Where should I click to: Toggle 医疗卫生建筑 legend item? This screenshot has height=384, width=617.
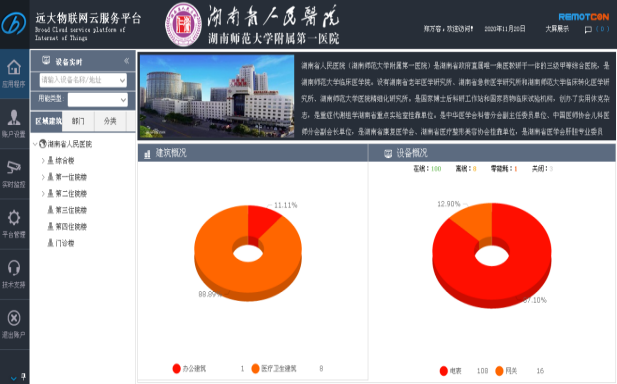pyautogui.click(x=274, y=369)
